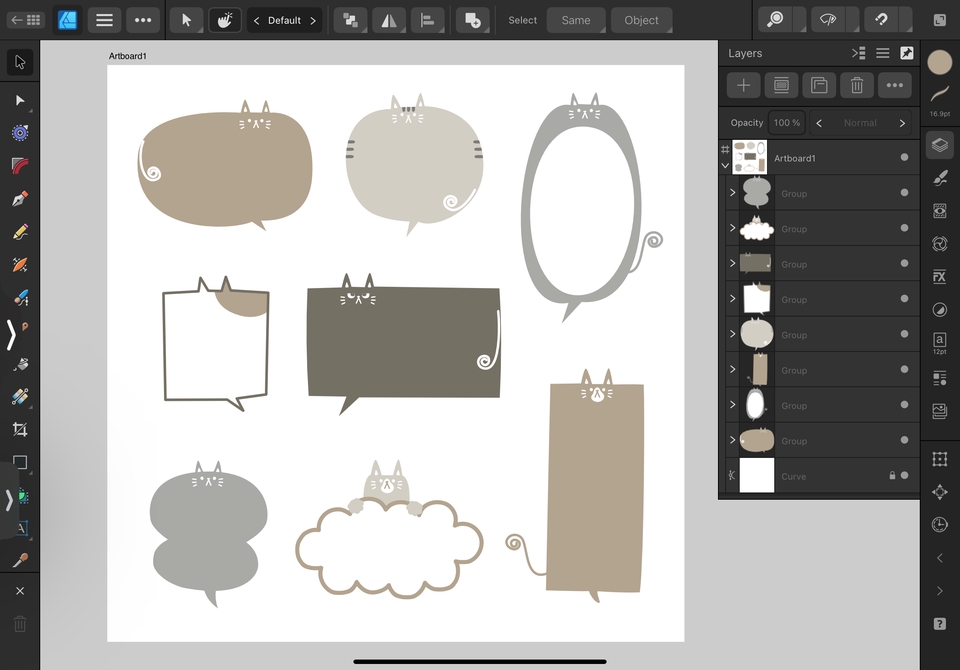Click the X deselect icon
Viewport: 960px width, 670px height.
(20, 591)
